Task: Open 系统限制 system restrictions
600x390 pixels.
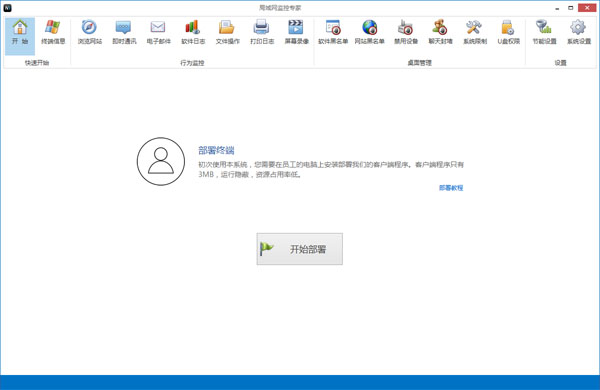Action: [474, 32]
